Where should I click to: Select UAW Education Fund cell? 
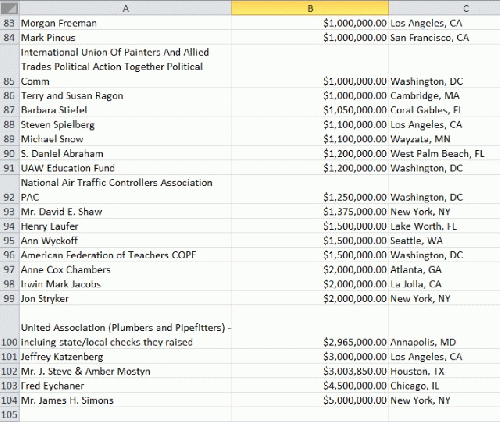coord(126,168)
